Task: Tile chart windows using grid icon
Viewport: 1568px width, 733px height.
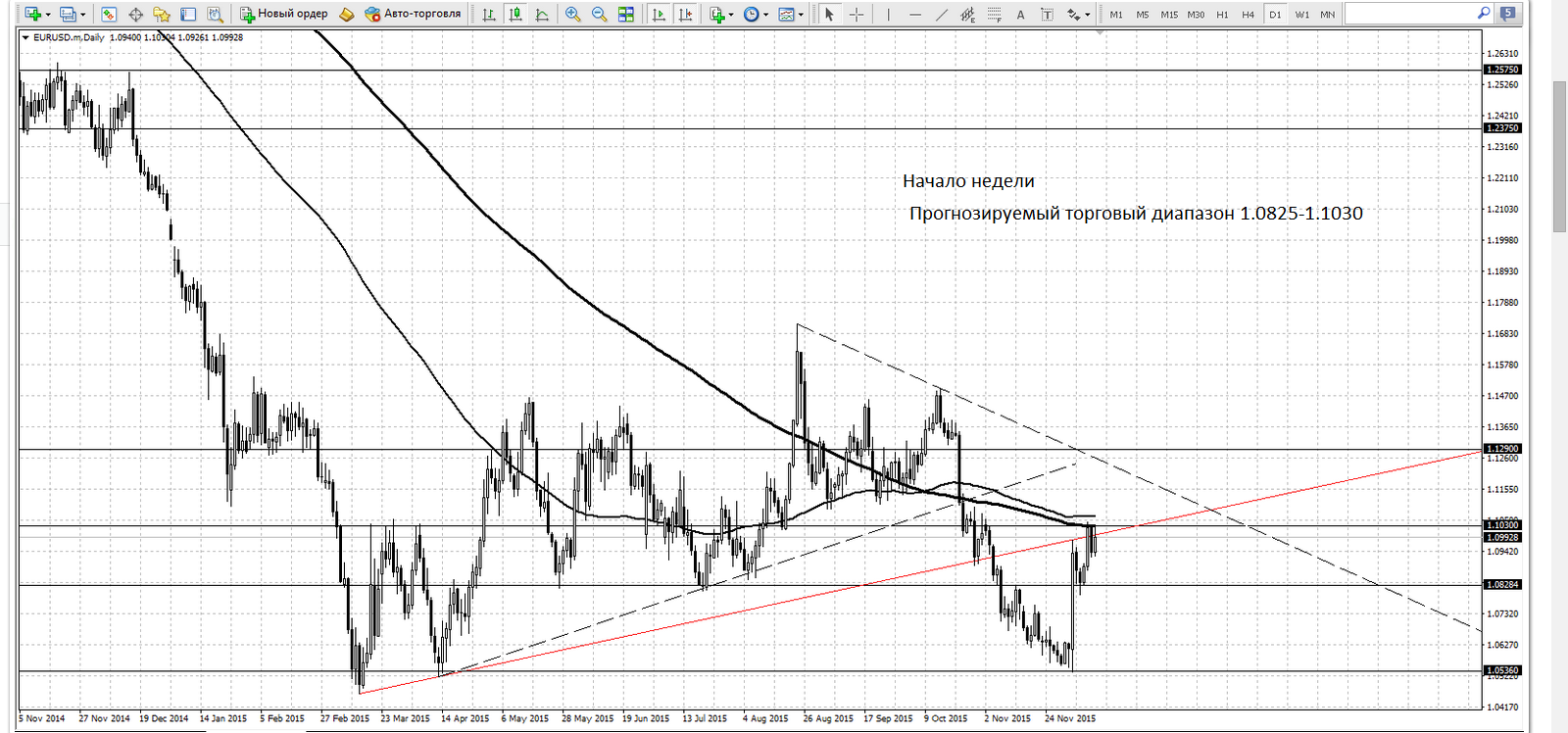Action: [626, 15]
